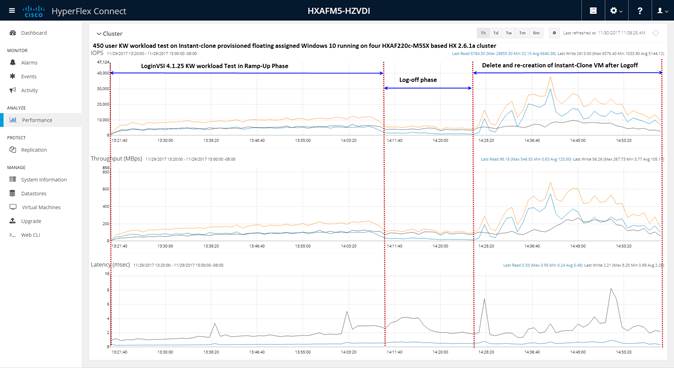The height and width of the screenshot is (368, 674).
Task: Open the hamburger navigation menu
Action: point(12,10)
